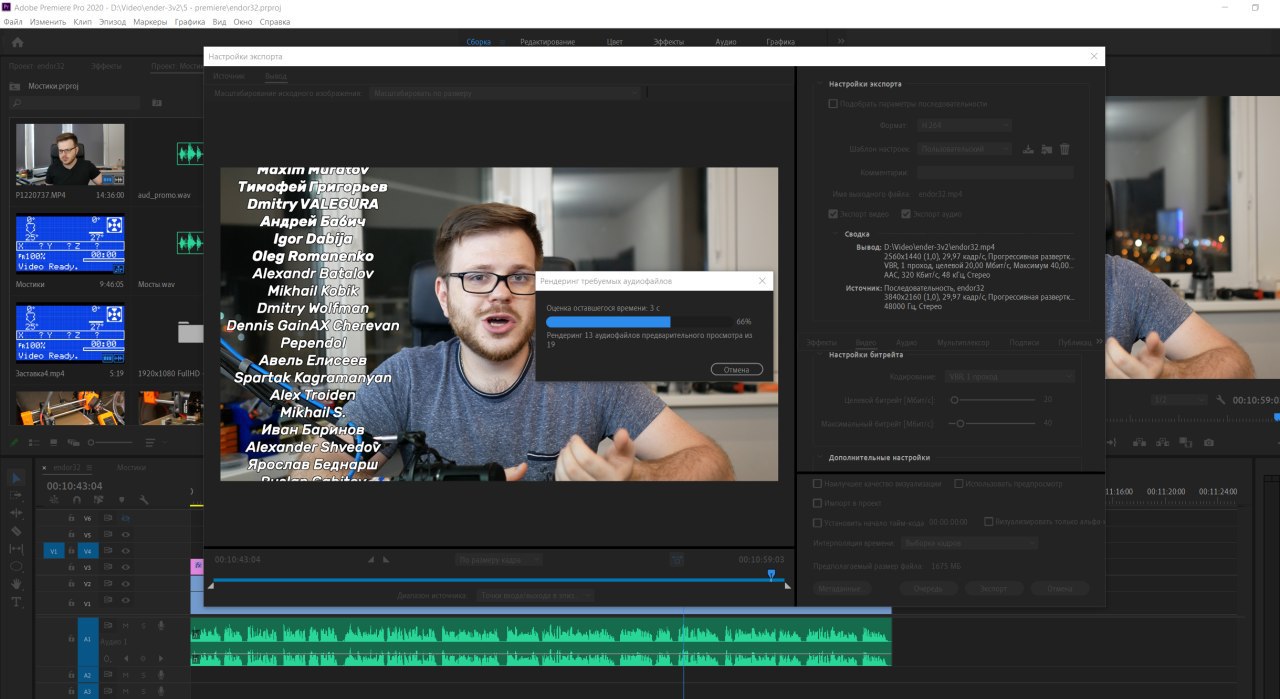This screenshot has width=1280, height=699.
Task: Solo audio track A2
Action: click(x=143, y=675)
